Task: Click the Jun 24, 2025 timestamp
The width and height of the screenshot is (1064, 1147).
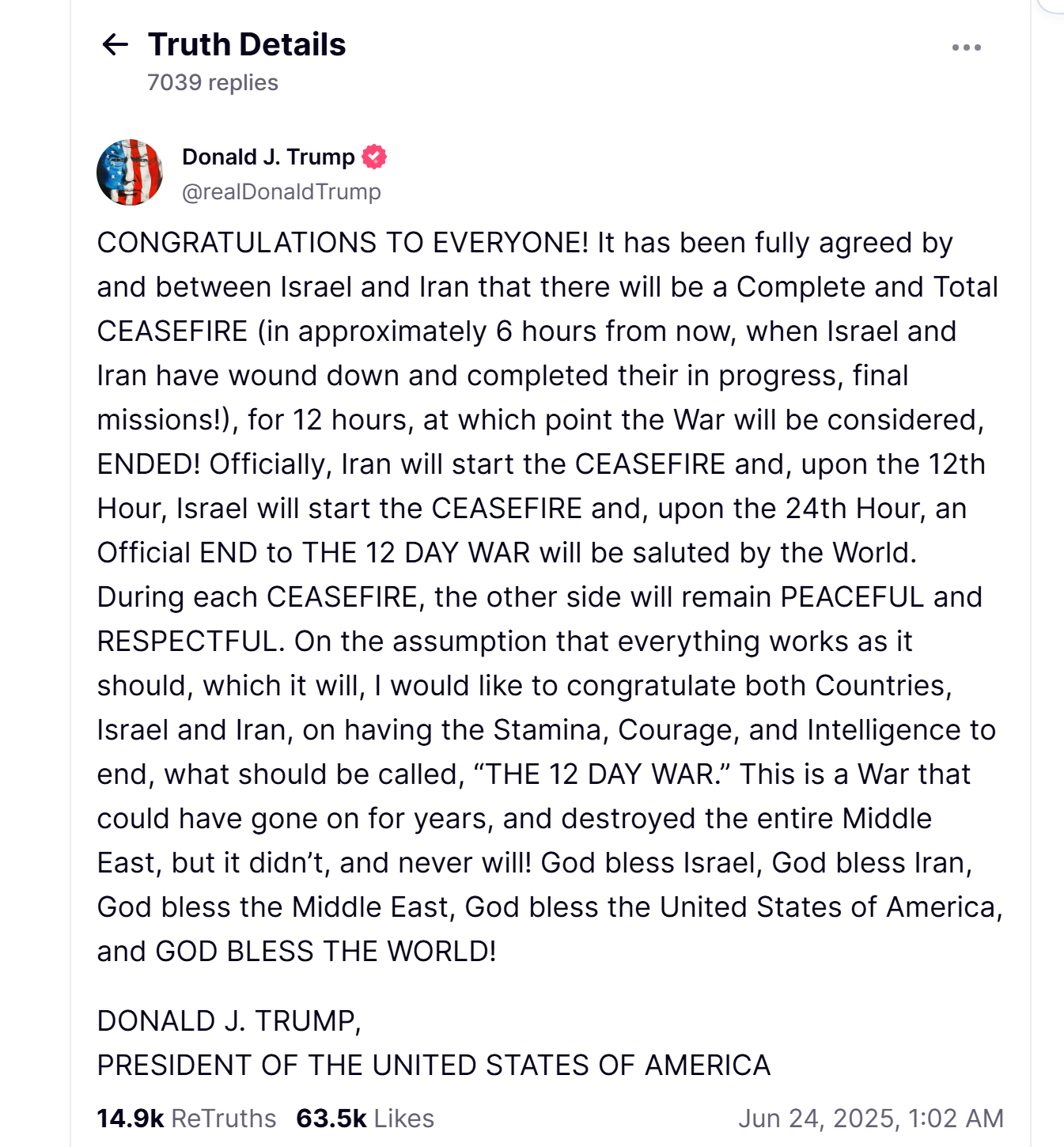Action: 870,1119
